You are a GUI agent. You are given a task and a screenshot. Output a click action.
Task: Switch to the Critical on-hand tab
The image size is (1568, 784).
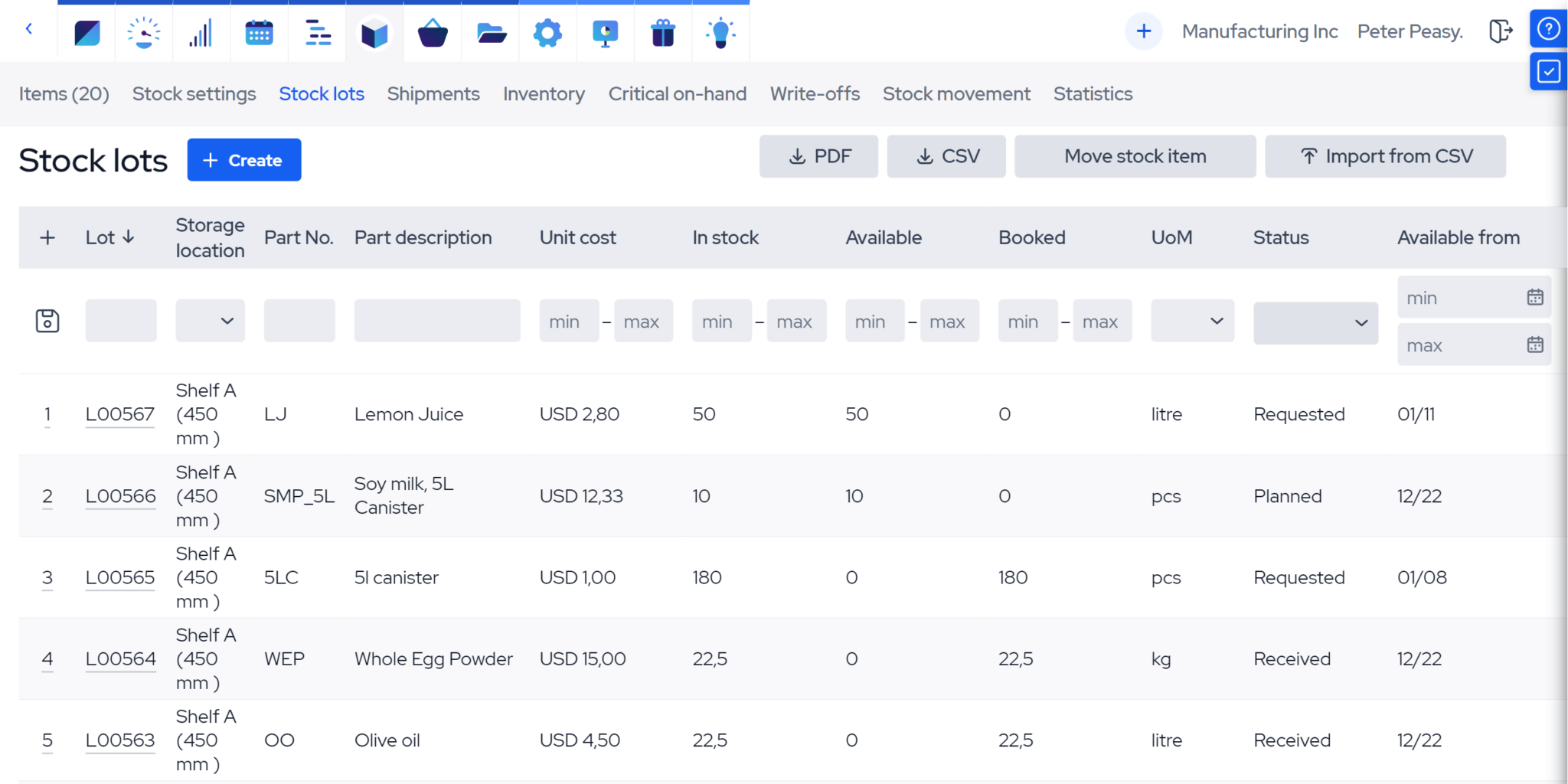(x=677, y=93)
